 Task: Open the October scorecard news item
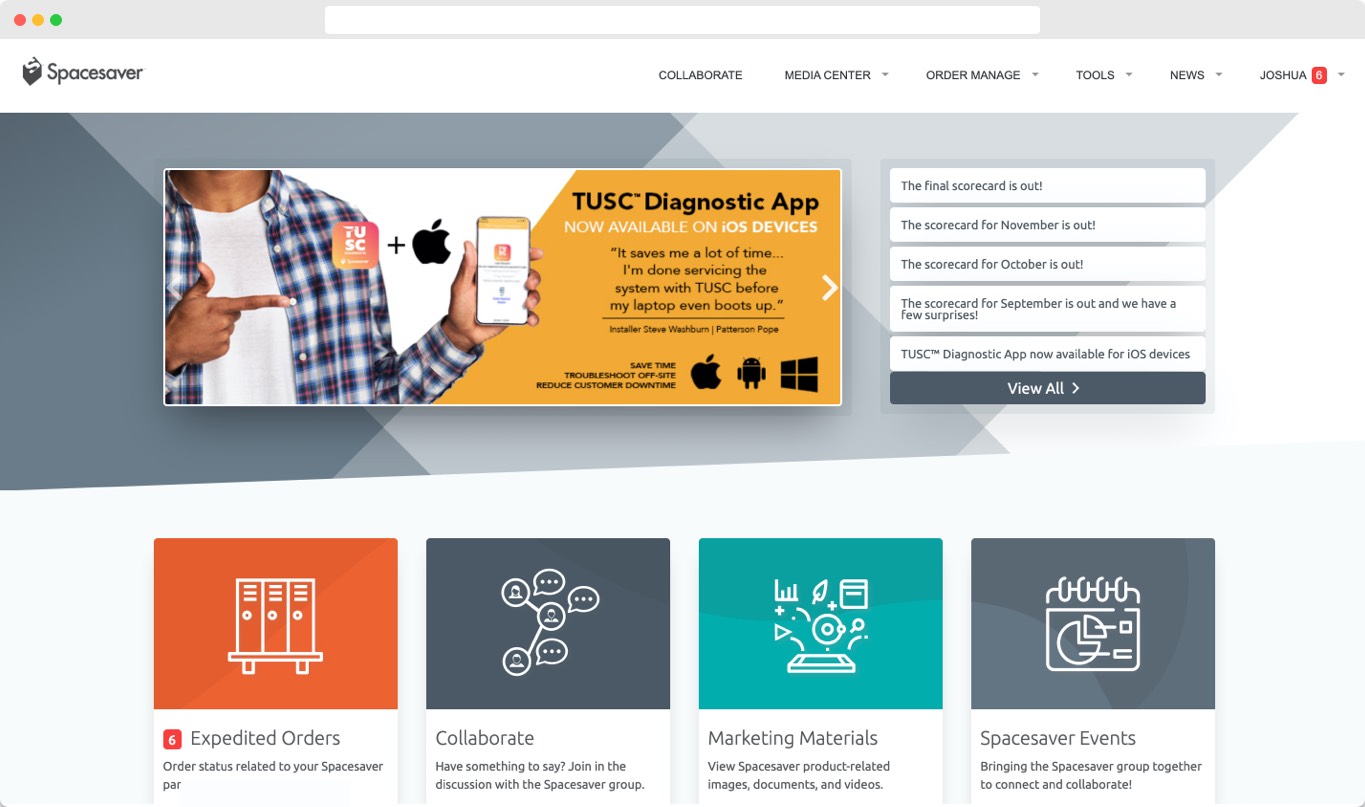pyautogui.click(x=1047, y=264)
